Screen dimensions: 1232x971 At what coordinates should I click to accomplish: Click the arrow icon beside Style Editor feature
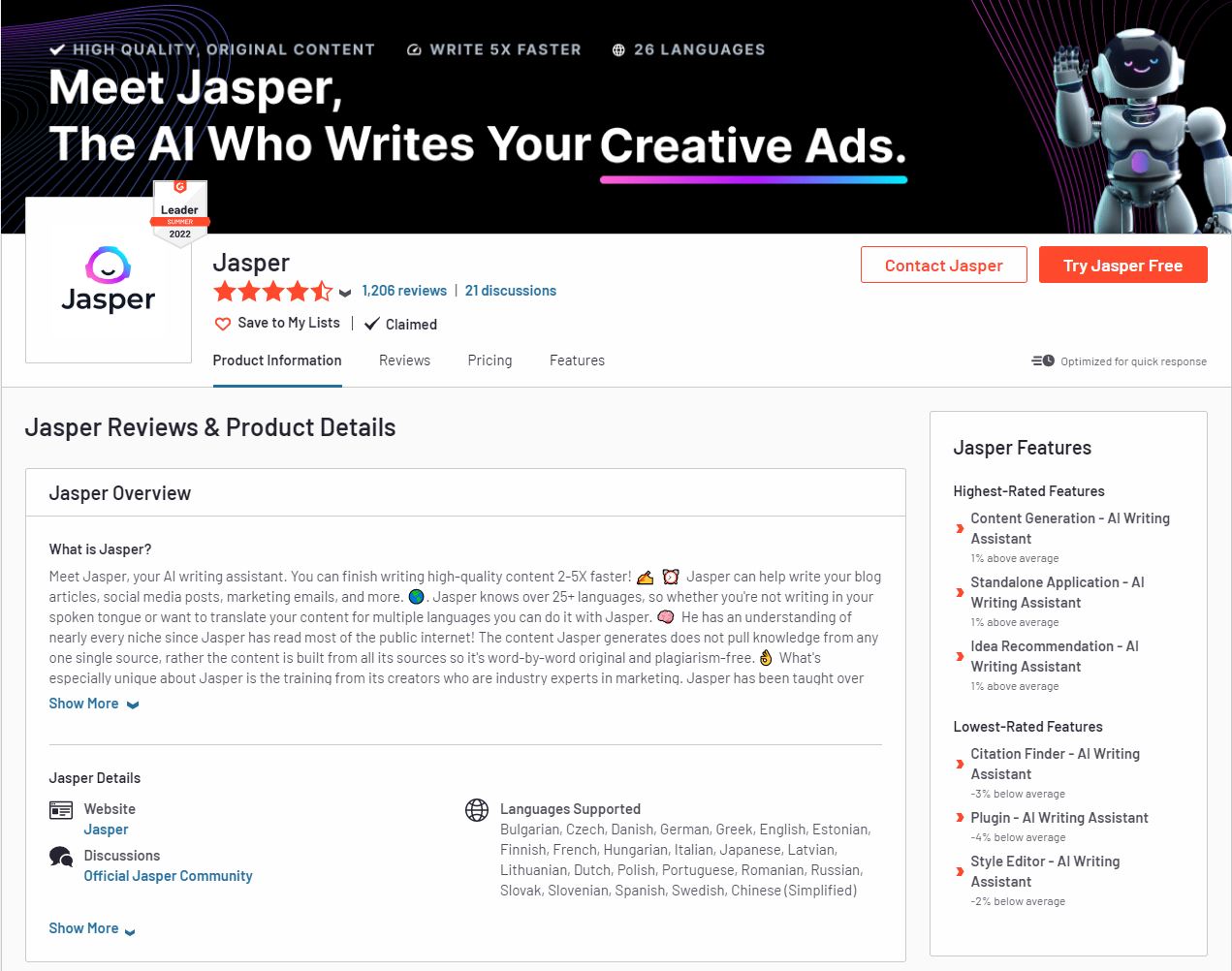click(960, 872)
